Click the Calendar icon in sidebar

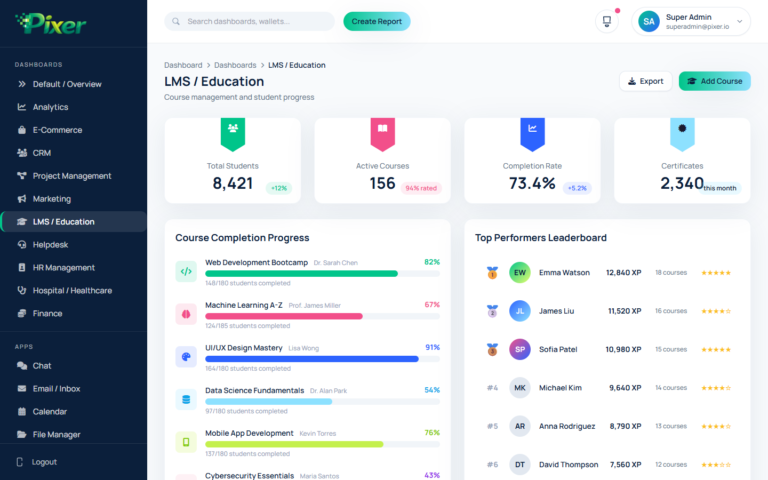(x=22, y=411)
